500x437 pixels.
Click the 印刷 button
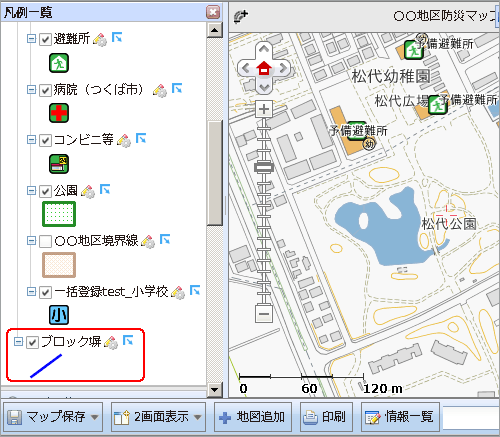click(x=326, y=417)
